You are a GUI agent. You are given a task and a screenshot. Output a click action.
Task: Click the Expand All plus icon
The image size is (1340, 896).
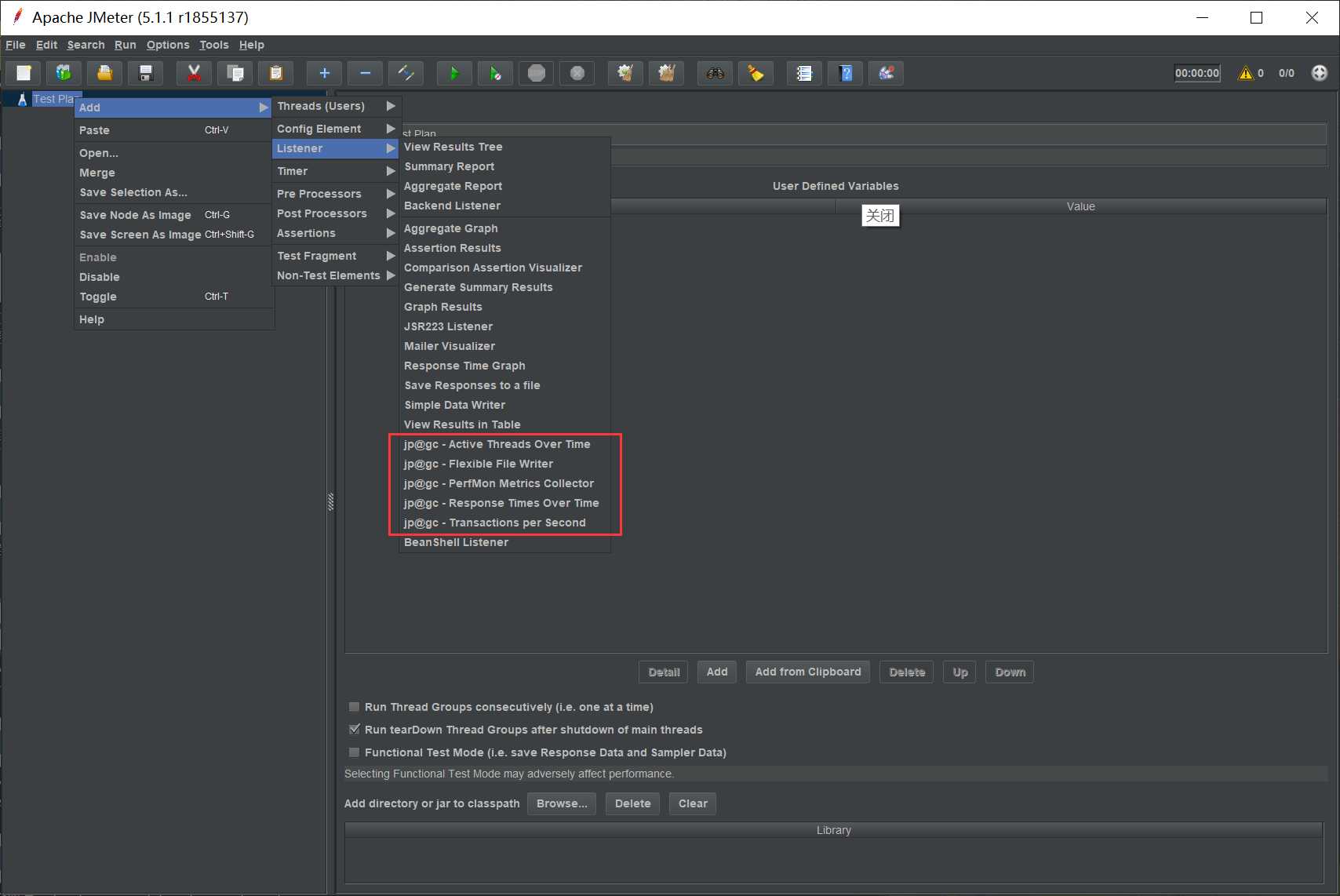click(x=324, y=73)
